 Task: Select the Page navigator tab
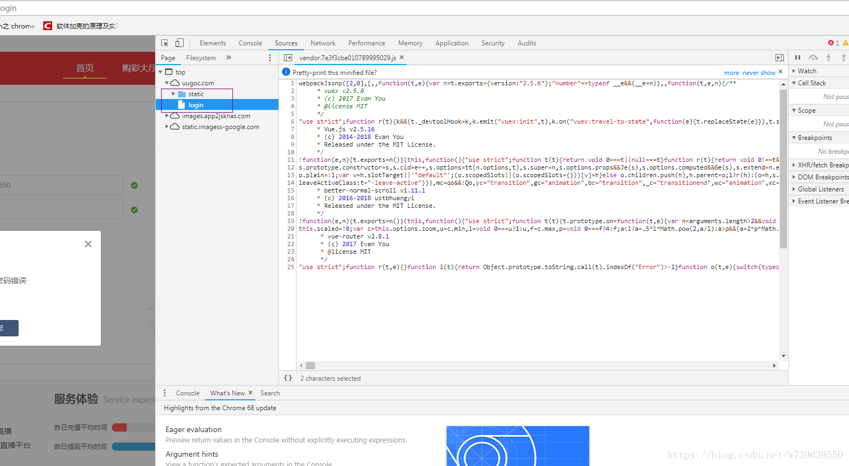[168, 57]
